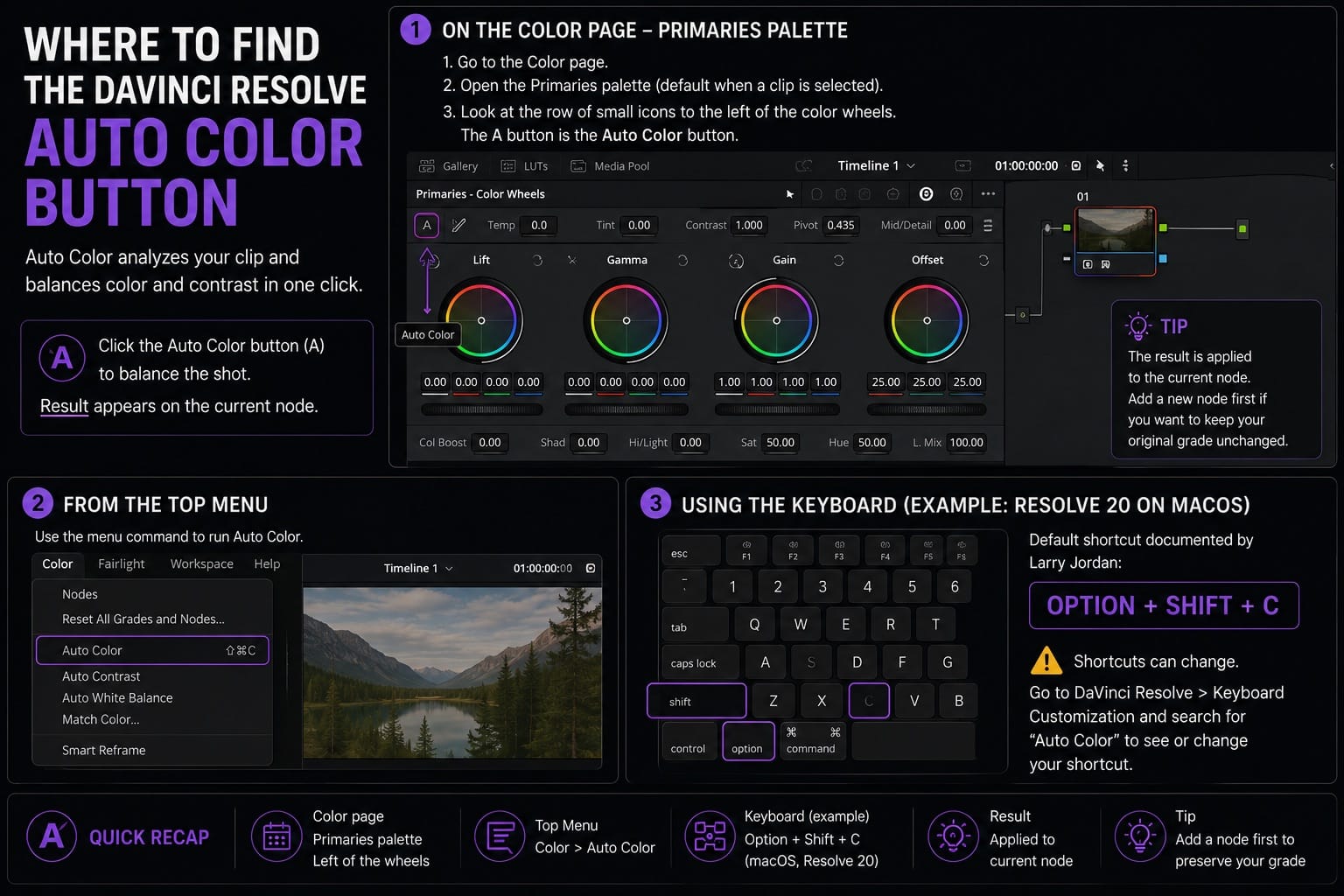Click the Pivot value field showing 0.435
The width and height of the screenshot is (1344, 896).
click(841, 225)
